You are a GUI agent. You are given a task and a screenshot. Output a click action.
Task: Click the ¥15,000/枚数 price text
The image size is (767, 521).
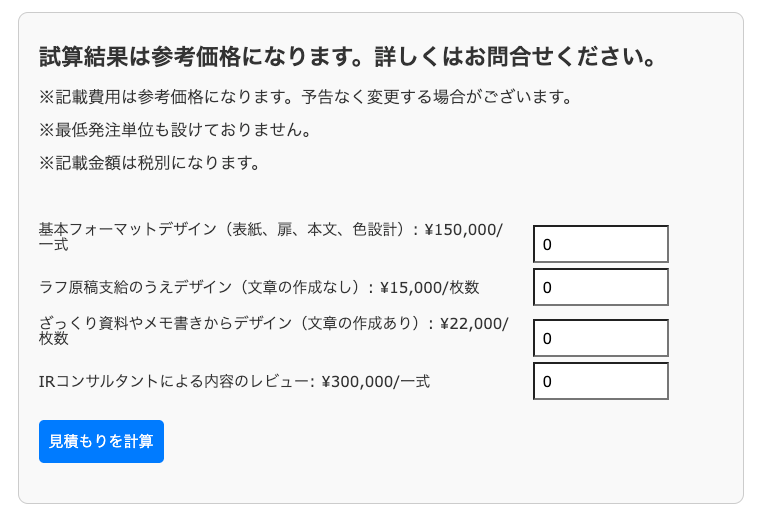(x=430, y=288)
